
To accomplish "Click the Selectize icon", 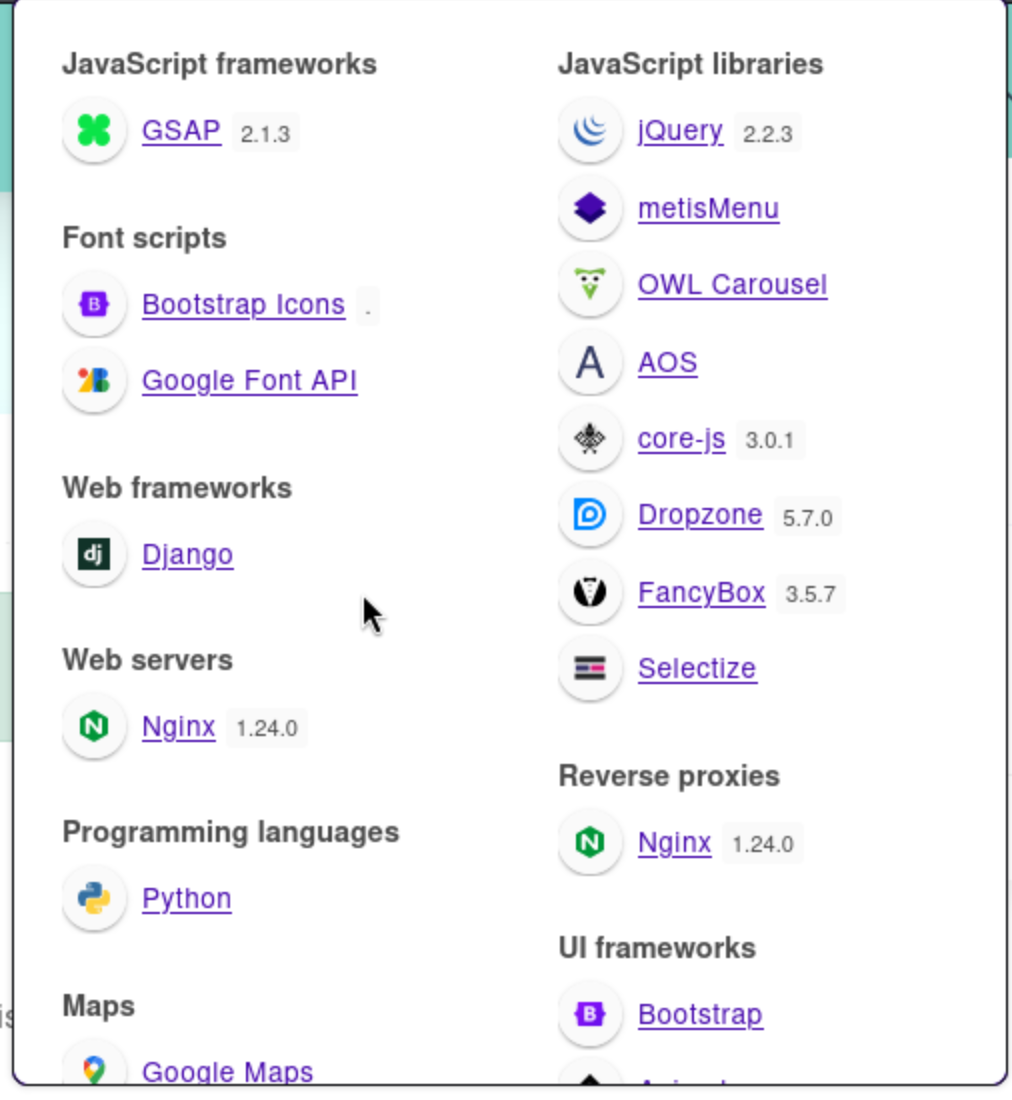I will tap(590, 668).
